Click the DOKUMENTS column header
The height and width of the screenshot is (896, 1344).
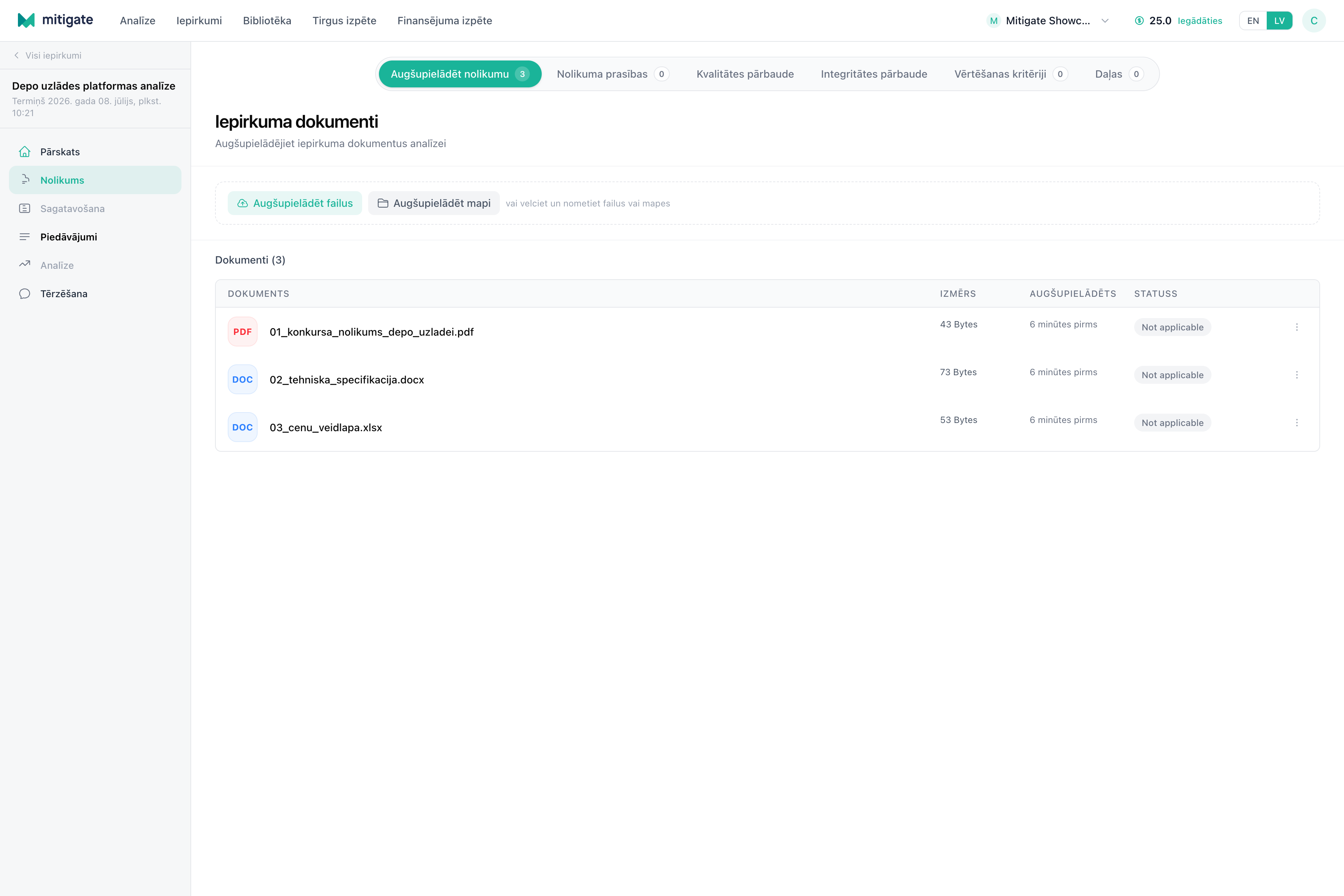[x=258, y=294]
